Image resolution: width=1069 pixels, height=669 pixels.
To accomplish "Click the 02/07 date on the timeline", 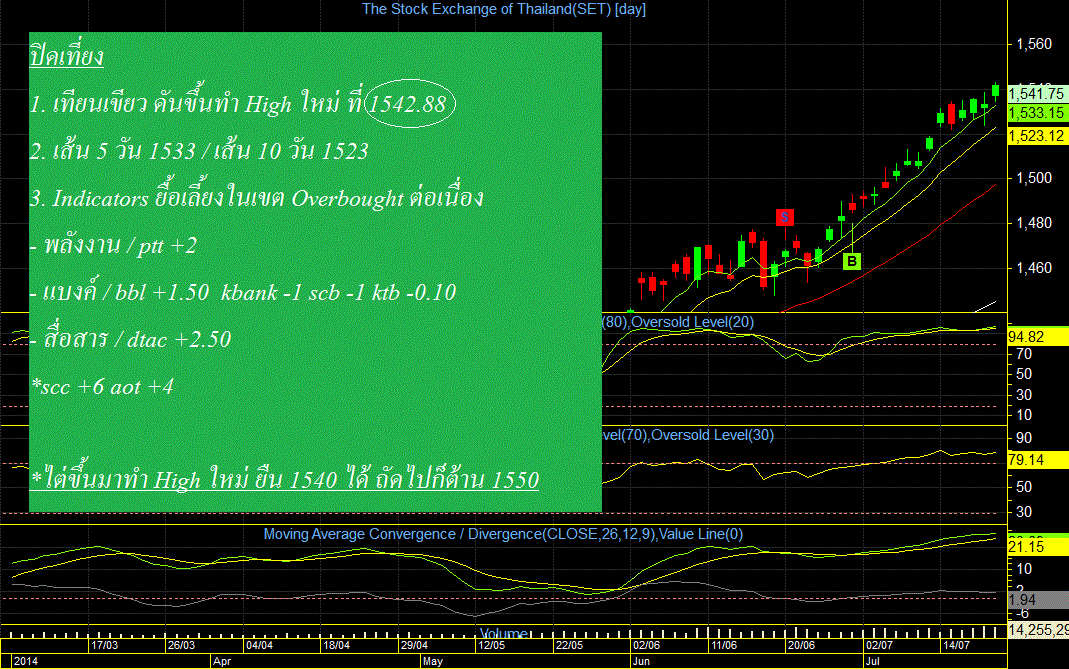I will (879, 645).
